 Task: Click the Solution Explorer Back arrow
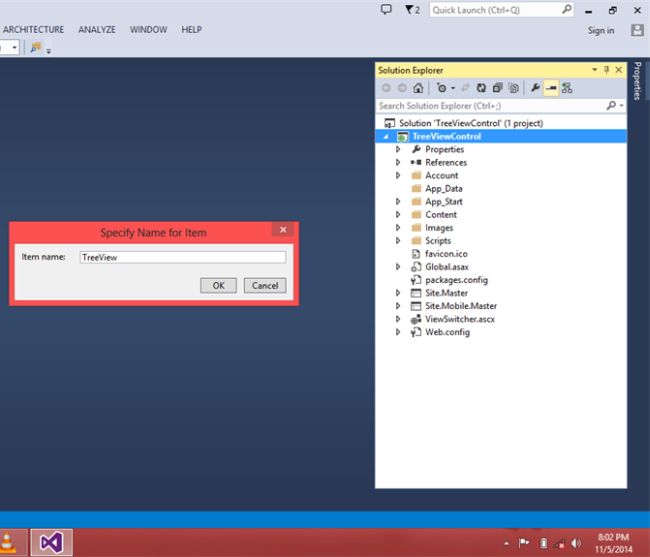(386, 88)
